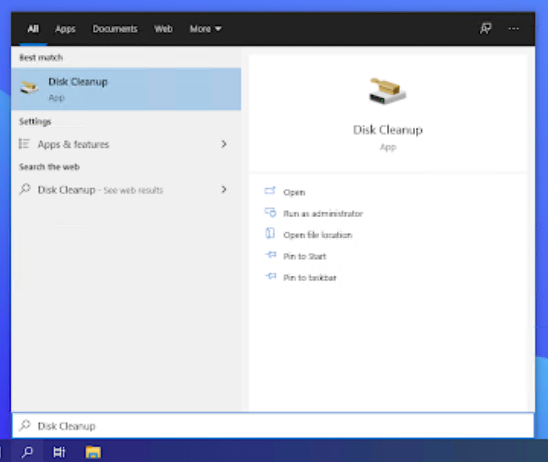This screenshot has width=548, height=462.
Task: Choose Open file location
Action: 317,235
